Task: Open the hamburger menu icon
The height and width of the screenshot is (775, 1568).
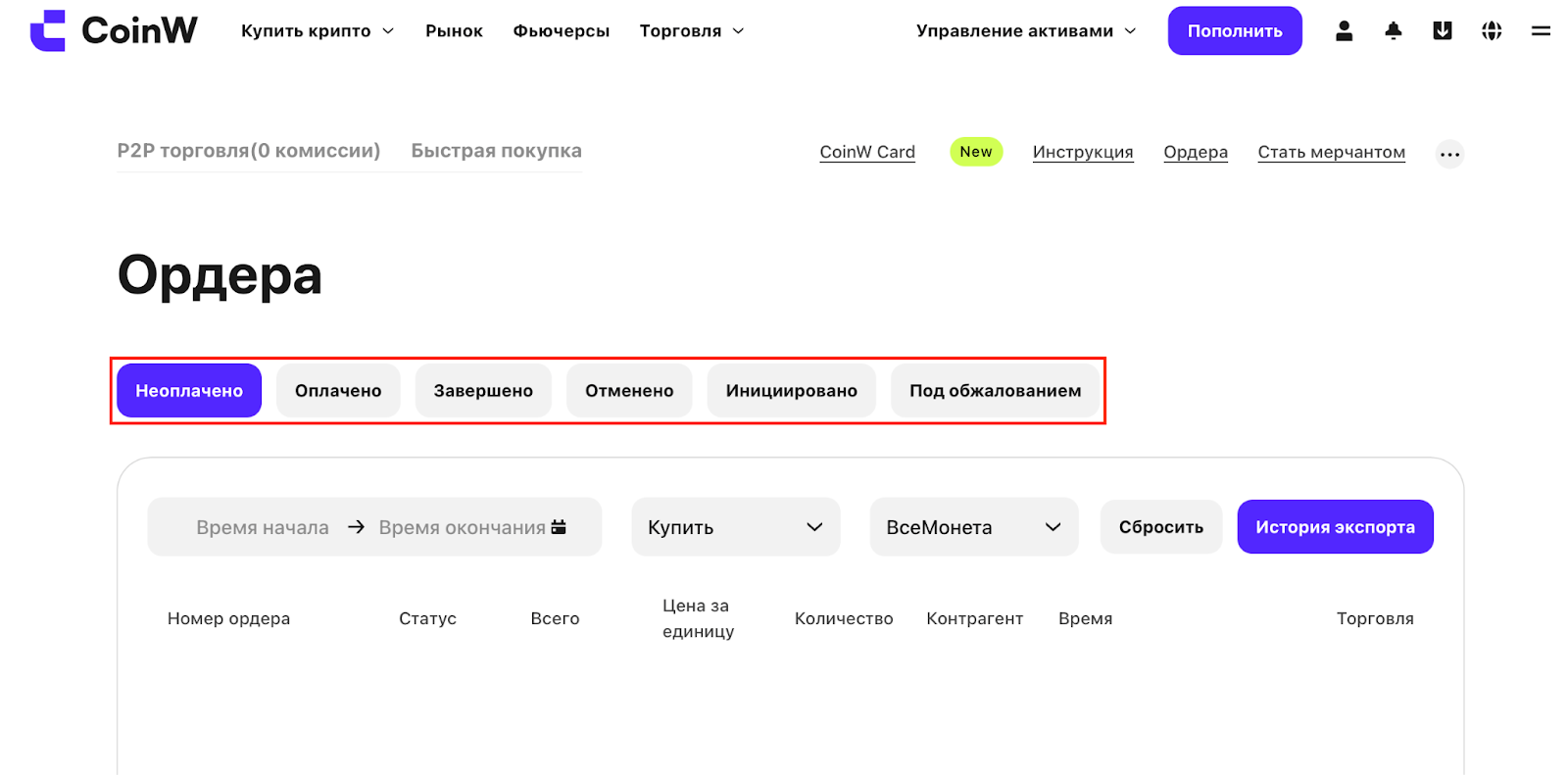Action: [1541, 31]
